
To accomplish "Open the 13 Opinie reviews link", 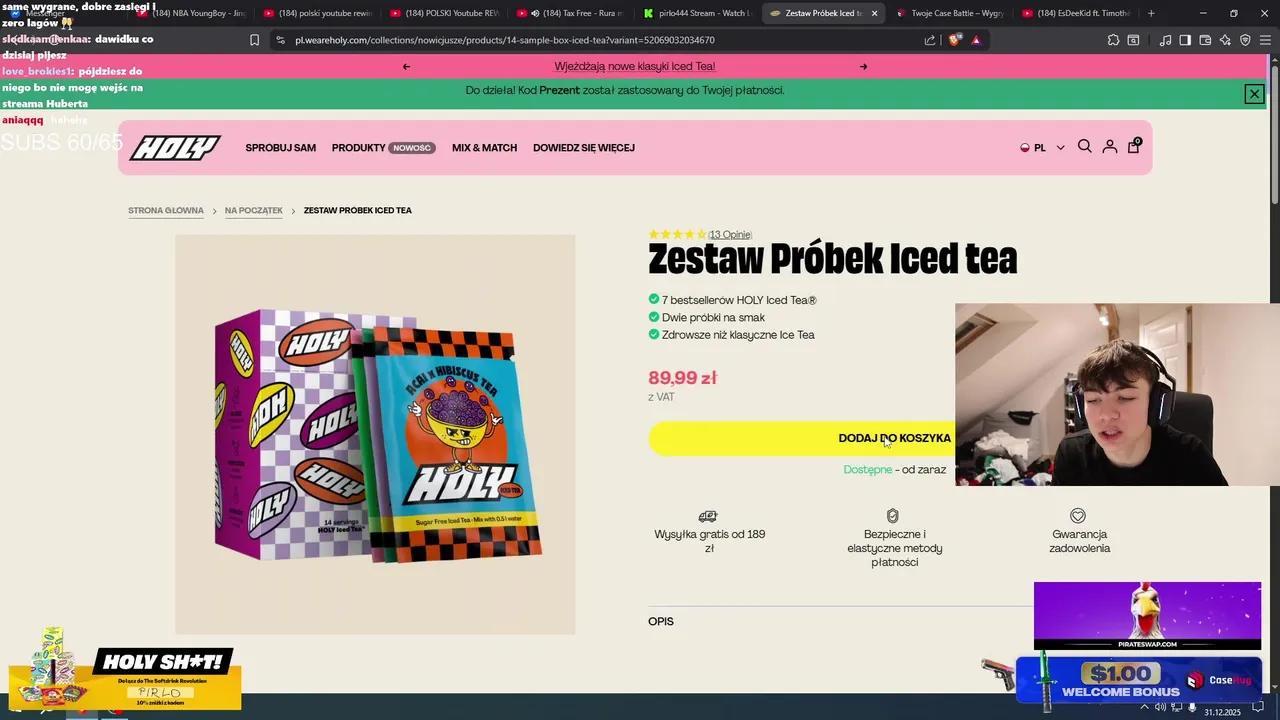I will pos(730,235).
